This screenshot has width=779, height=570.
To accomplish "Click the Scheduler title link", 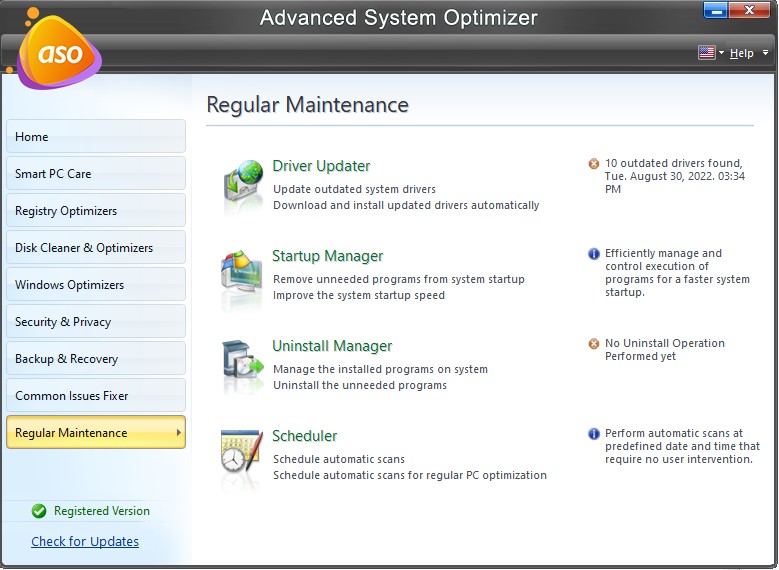I will 305,436.
